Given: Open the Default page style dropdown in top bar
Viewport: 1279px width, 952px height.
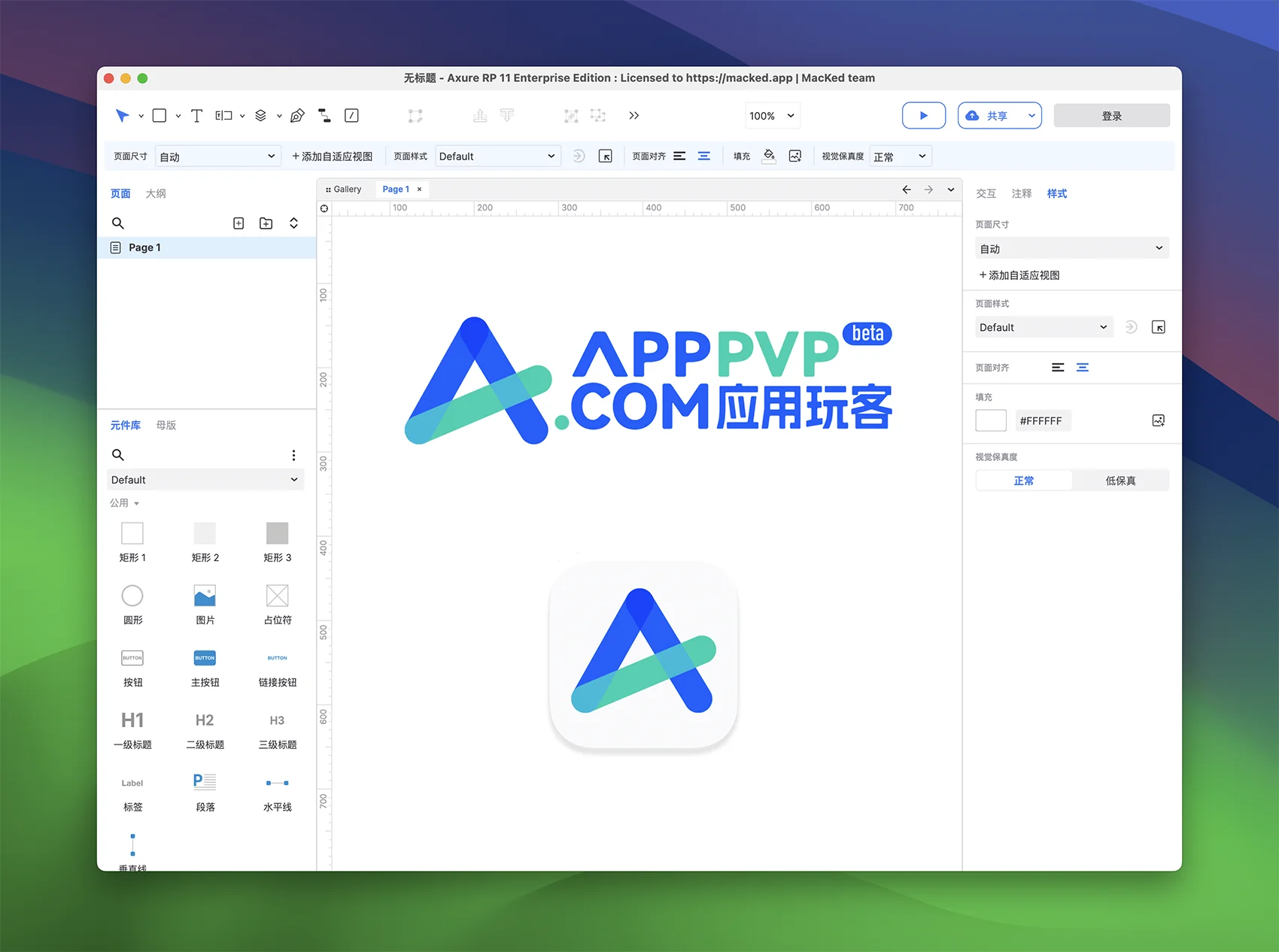Looking at the screenshot, I should pyautogui.click(x=498, y=156).
